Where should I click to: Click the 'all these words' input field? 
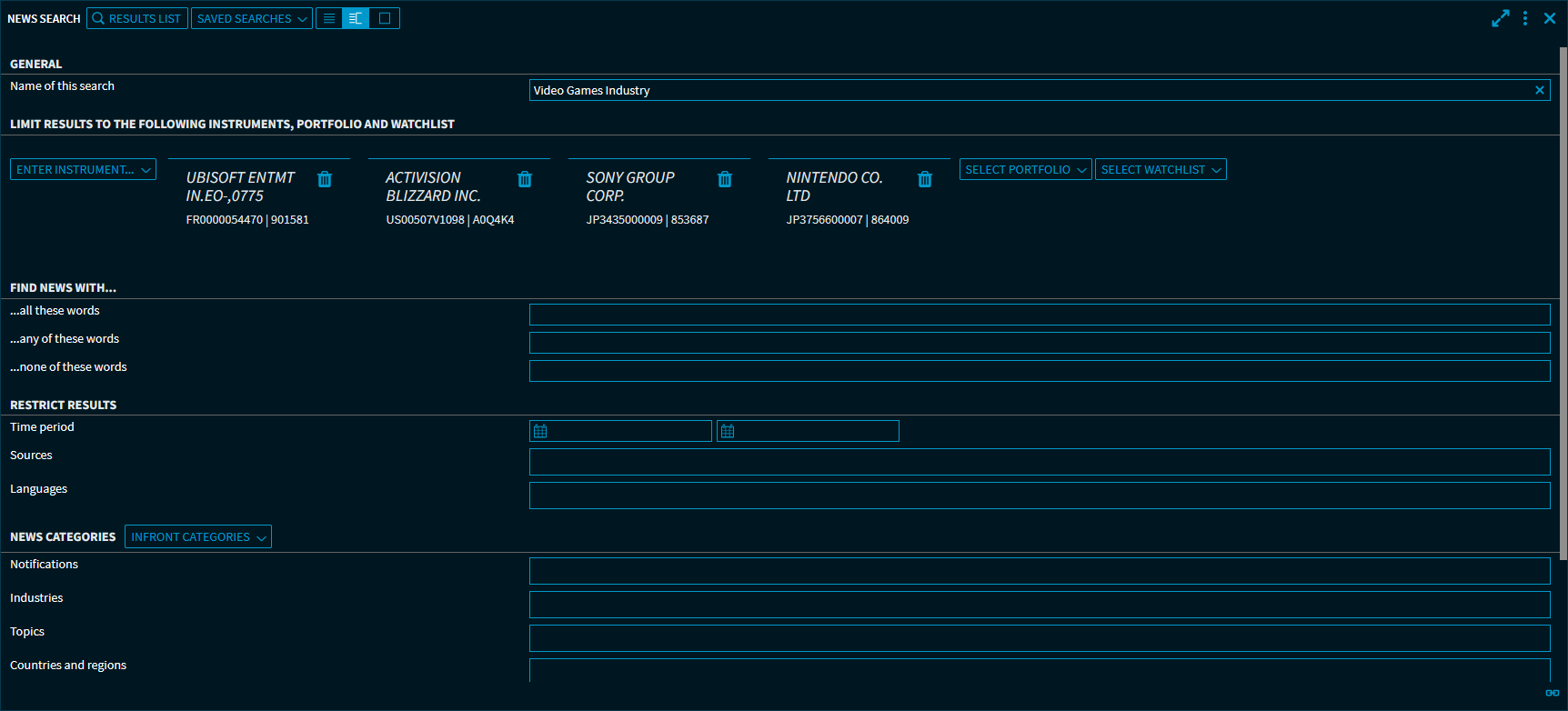point(1039,315)
